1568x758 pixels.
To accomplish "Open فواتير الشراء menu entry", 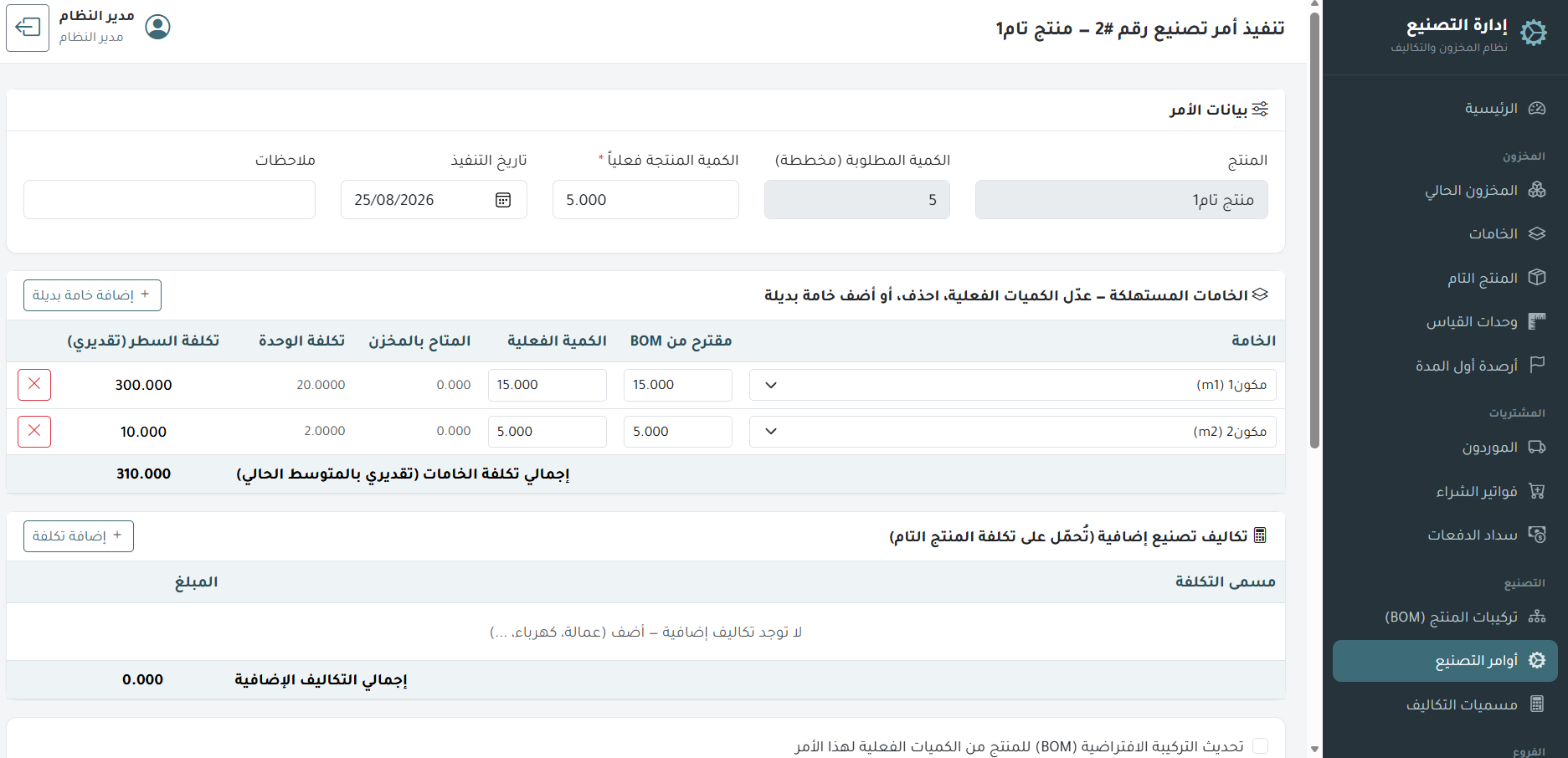I will [1445, 491].
